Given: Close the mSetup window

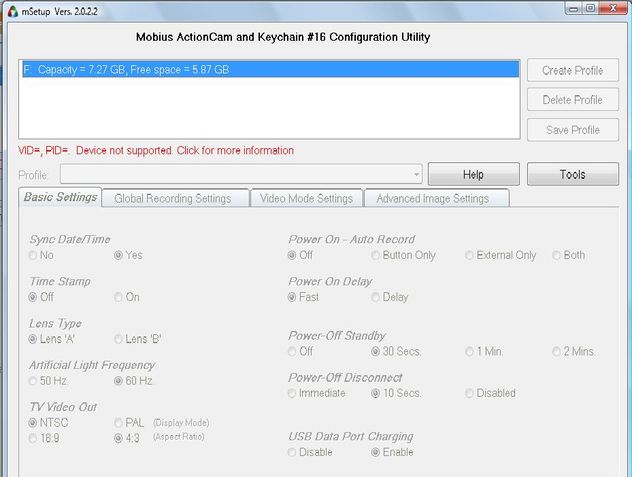Looking at the screenshot, I should point(613,8).
